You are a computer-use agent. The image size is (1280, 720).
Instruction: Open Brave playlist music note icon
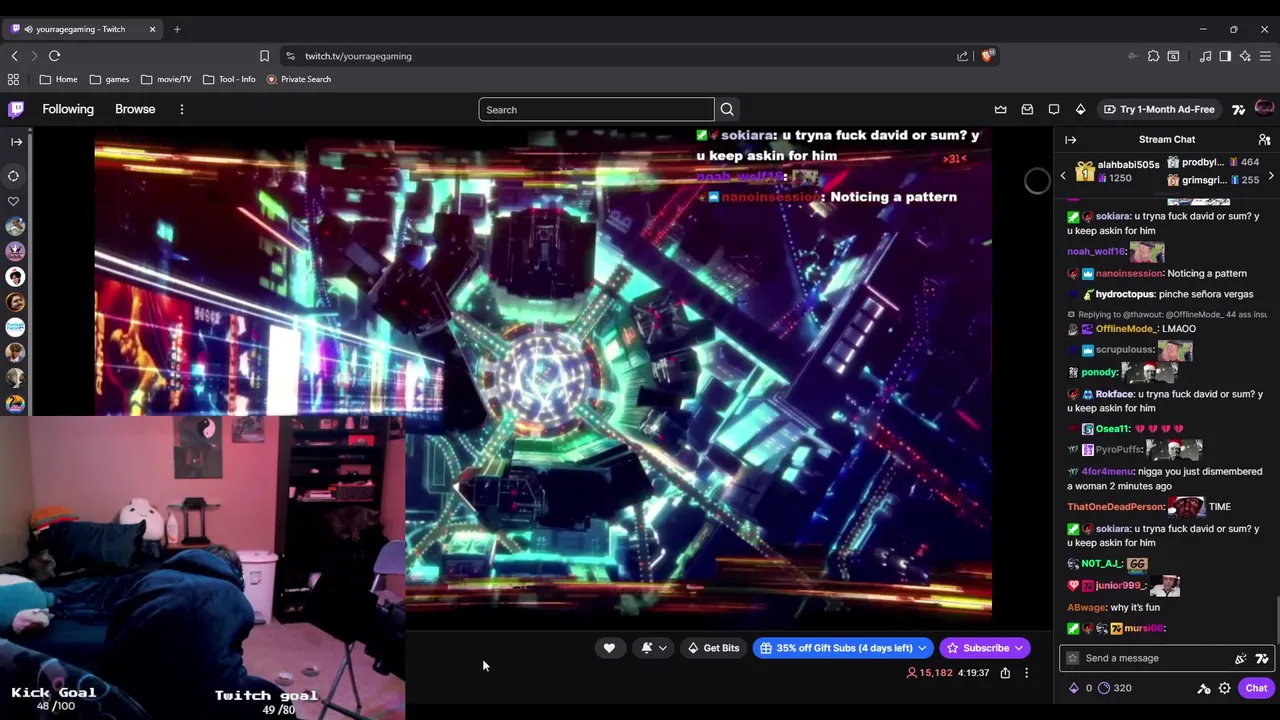pyautogui.click(x=1205, y=56)
